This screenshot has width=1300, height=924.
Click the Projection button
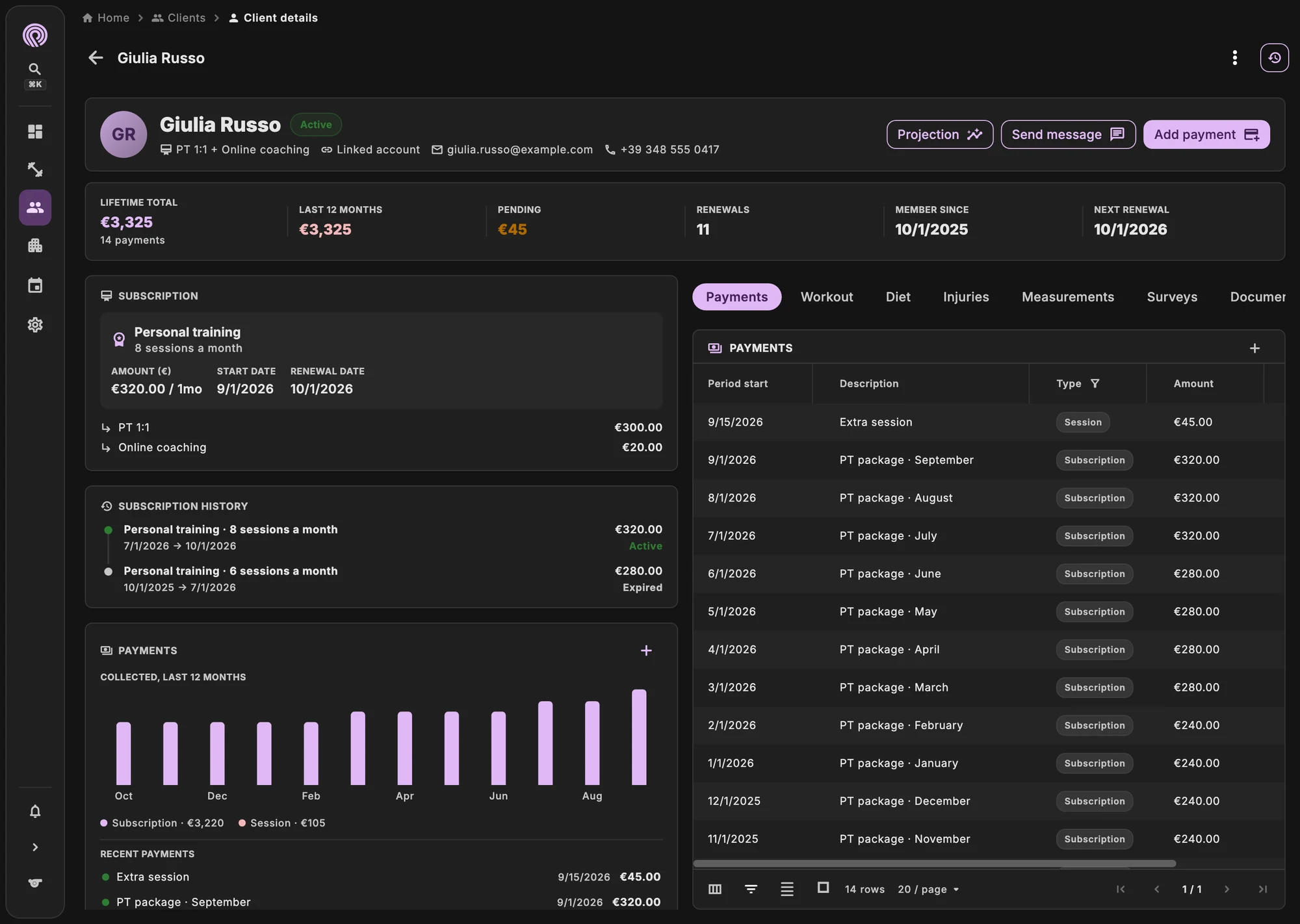[x=940, y=135]
